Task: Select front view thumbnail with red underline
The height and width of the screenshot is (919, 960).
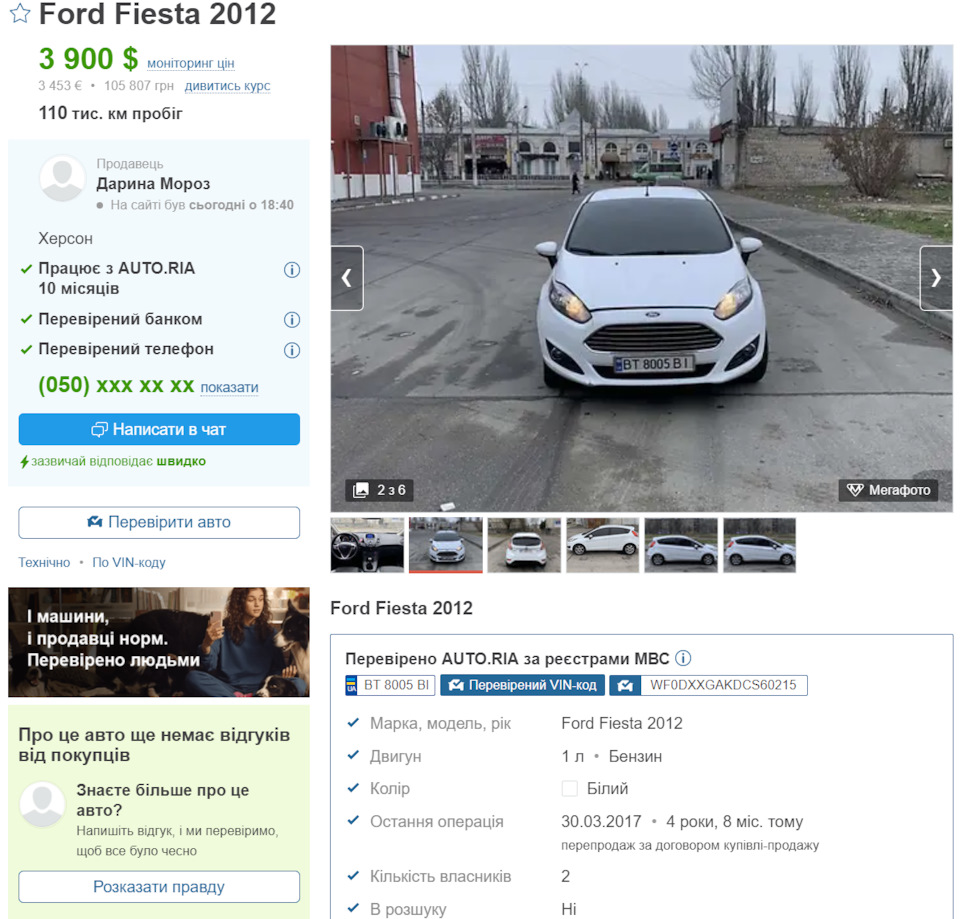Action: [446, 545]
